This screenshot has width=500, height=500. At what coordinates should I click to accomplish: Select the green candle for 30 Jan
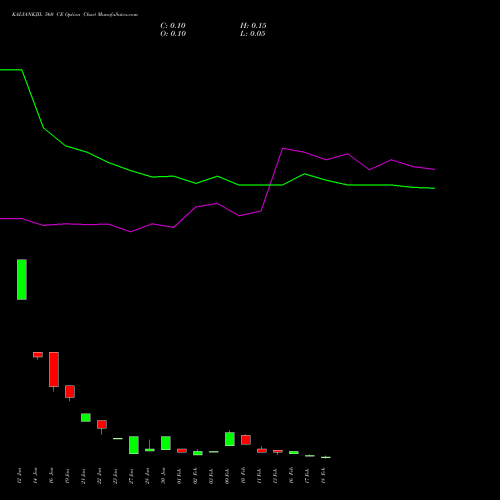[166, 443]
